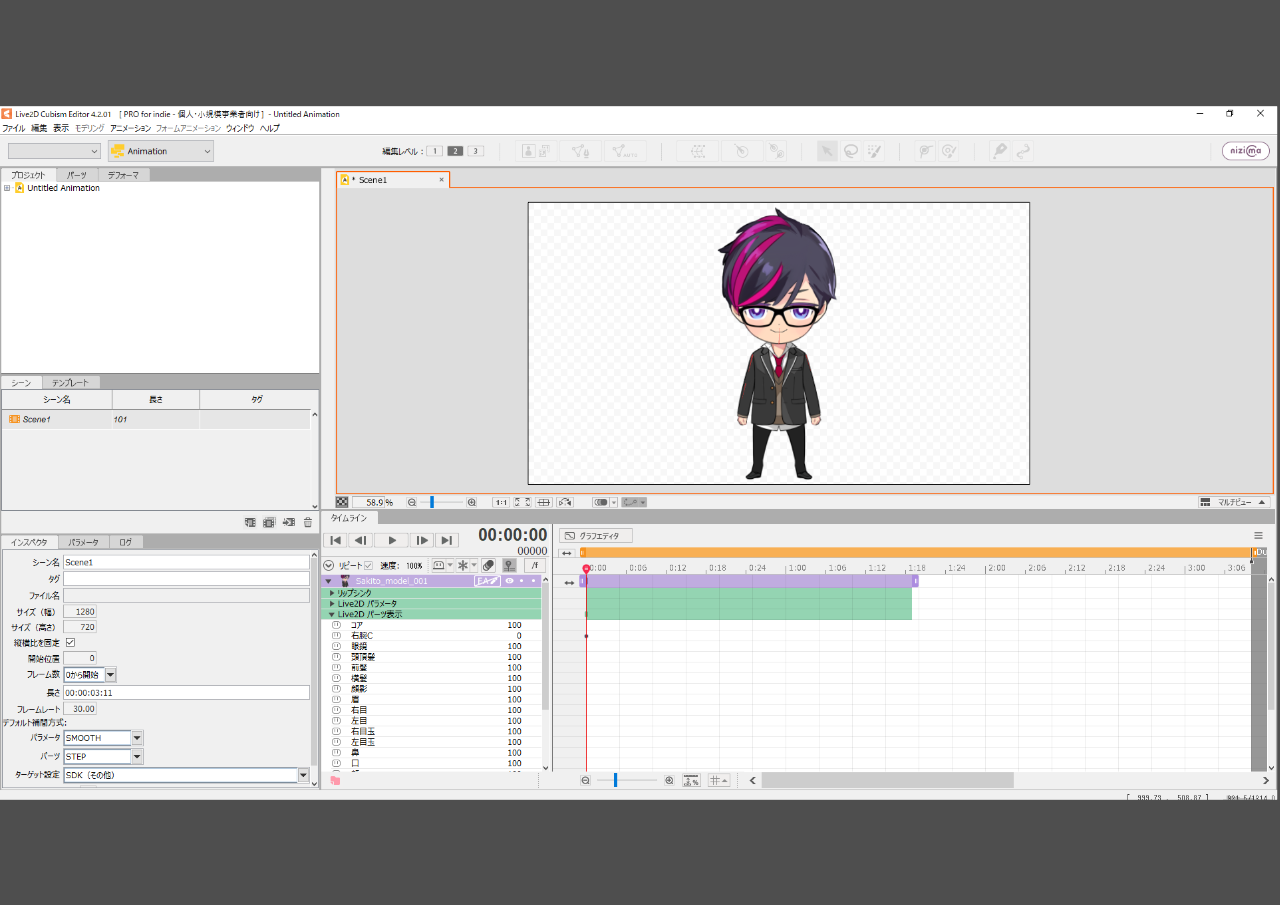Jump to last frame
The height and width of the screenshot is (905, 1280).
pyautogui.click(x=448, y=541)
